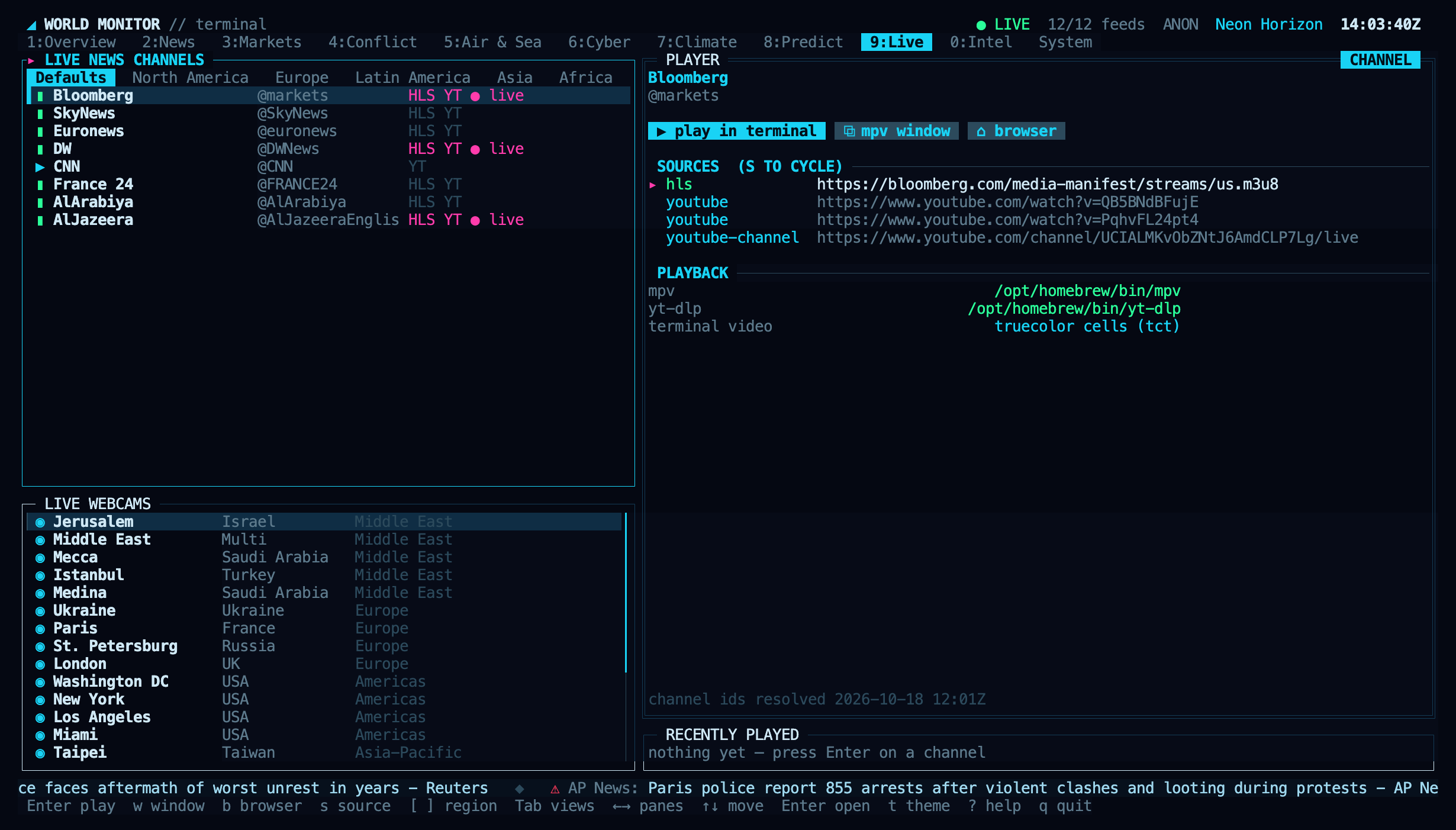Click the green status marker beside Euronews
This screenshot has height=830, width=1456.
click(40, 131)
